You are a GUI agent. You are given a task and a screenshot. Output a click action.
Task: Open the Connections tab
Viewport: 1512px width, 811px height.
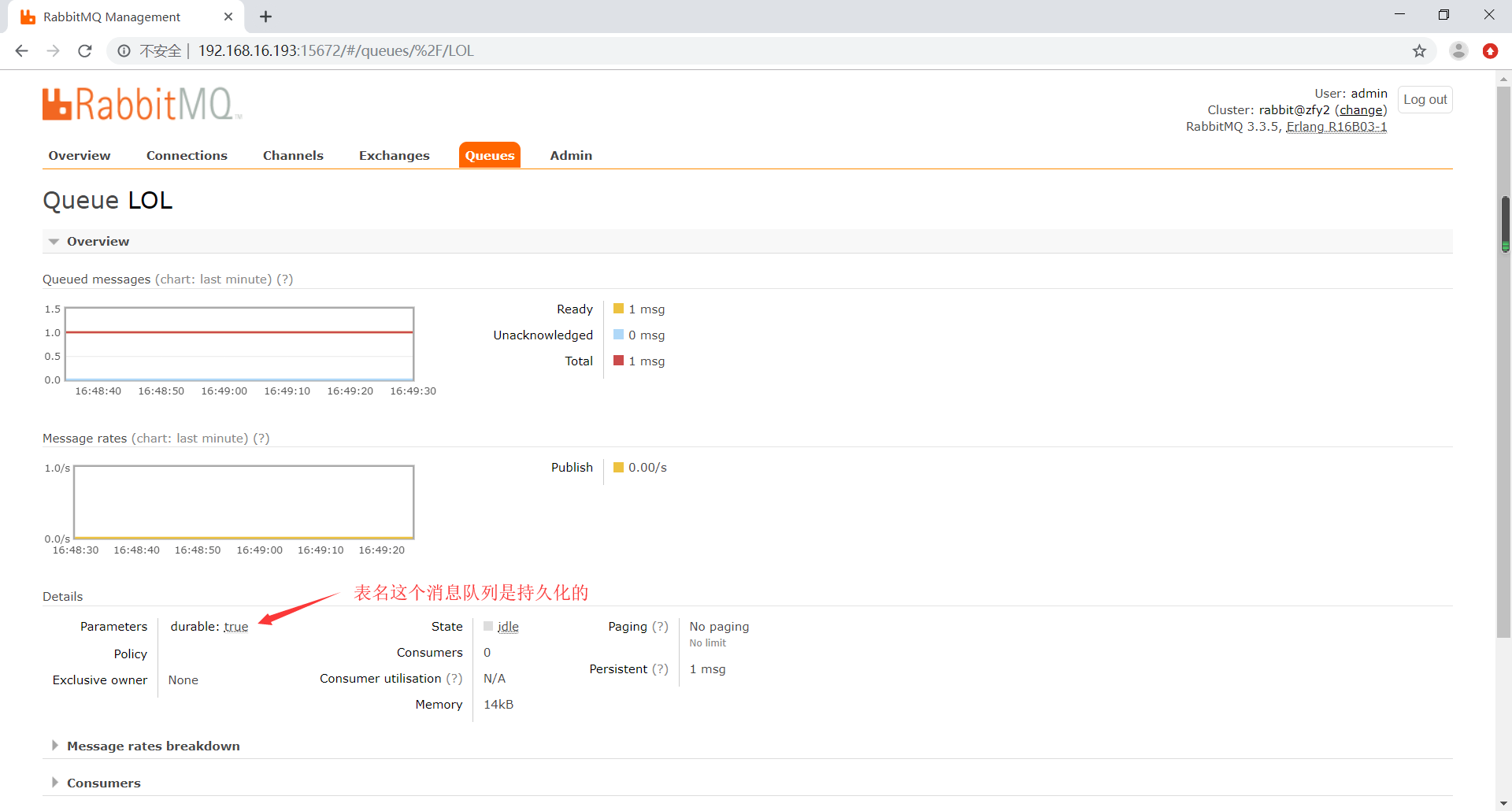click(x=187, y=156)
